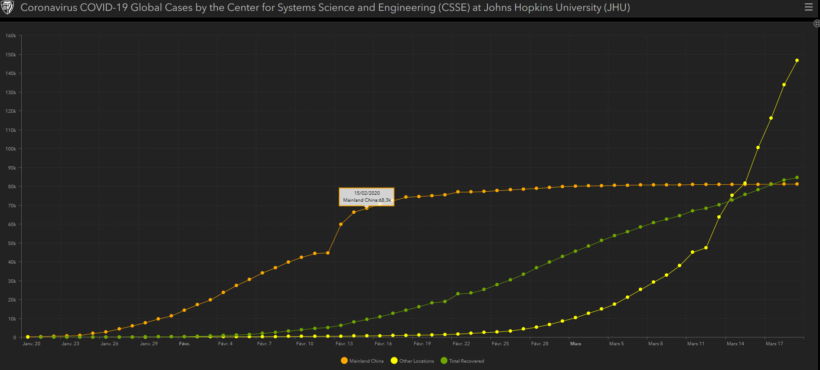The height and width of the screenshot is (370, 820).
Task: Click the Févr. 22 date label
Action: click(x=461, y=344)
